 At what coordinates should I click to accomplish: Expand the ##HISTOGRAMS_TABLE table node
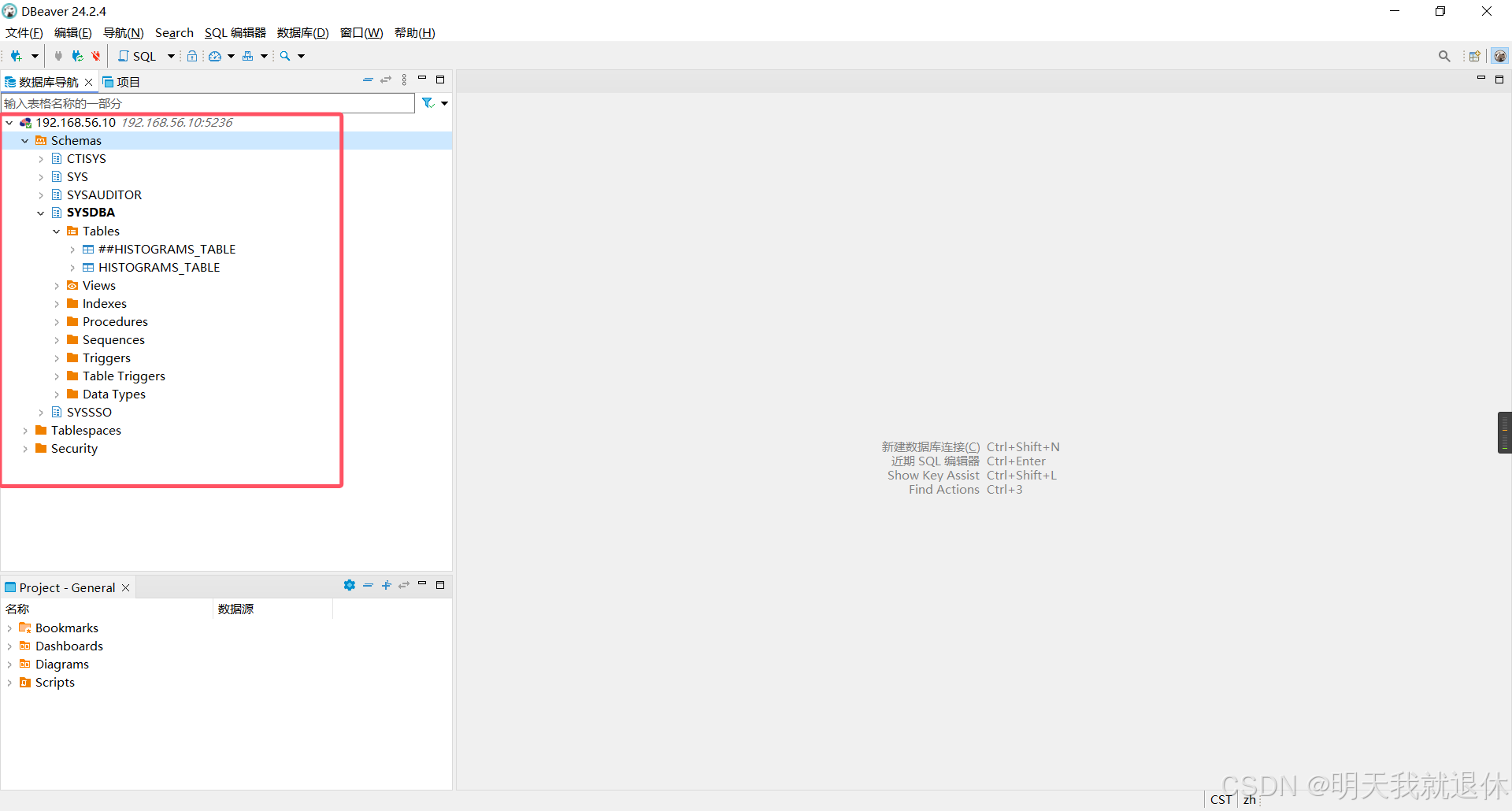point(72,250)
